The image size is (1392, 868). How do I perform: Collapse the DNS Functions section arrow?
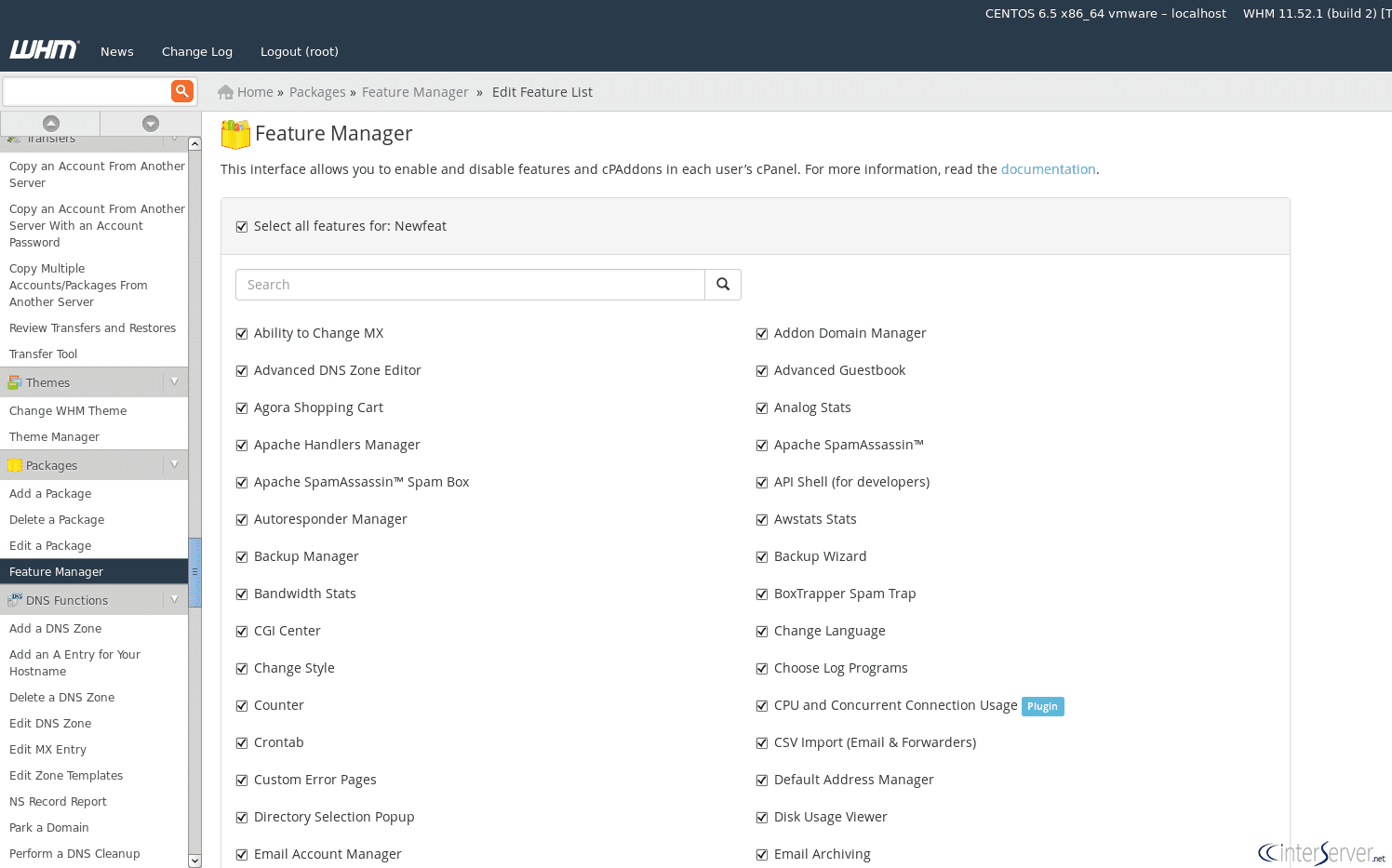pos(174,600)
